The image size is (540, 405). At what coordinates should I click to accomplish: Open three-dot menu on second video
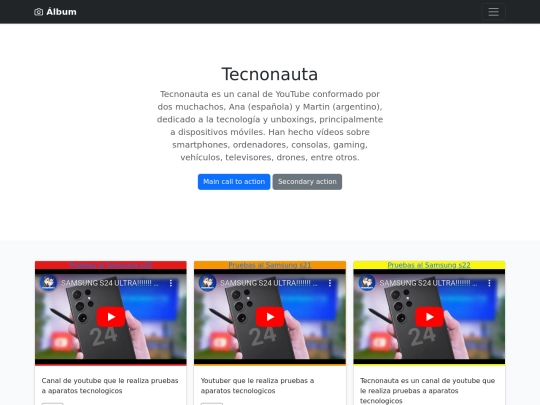pyautogui.click(x=330, y=283)
